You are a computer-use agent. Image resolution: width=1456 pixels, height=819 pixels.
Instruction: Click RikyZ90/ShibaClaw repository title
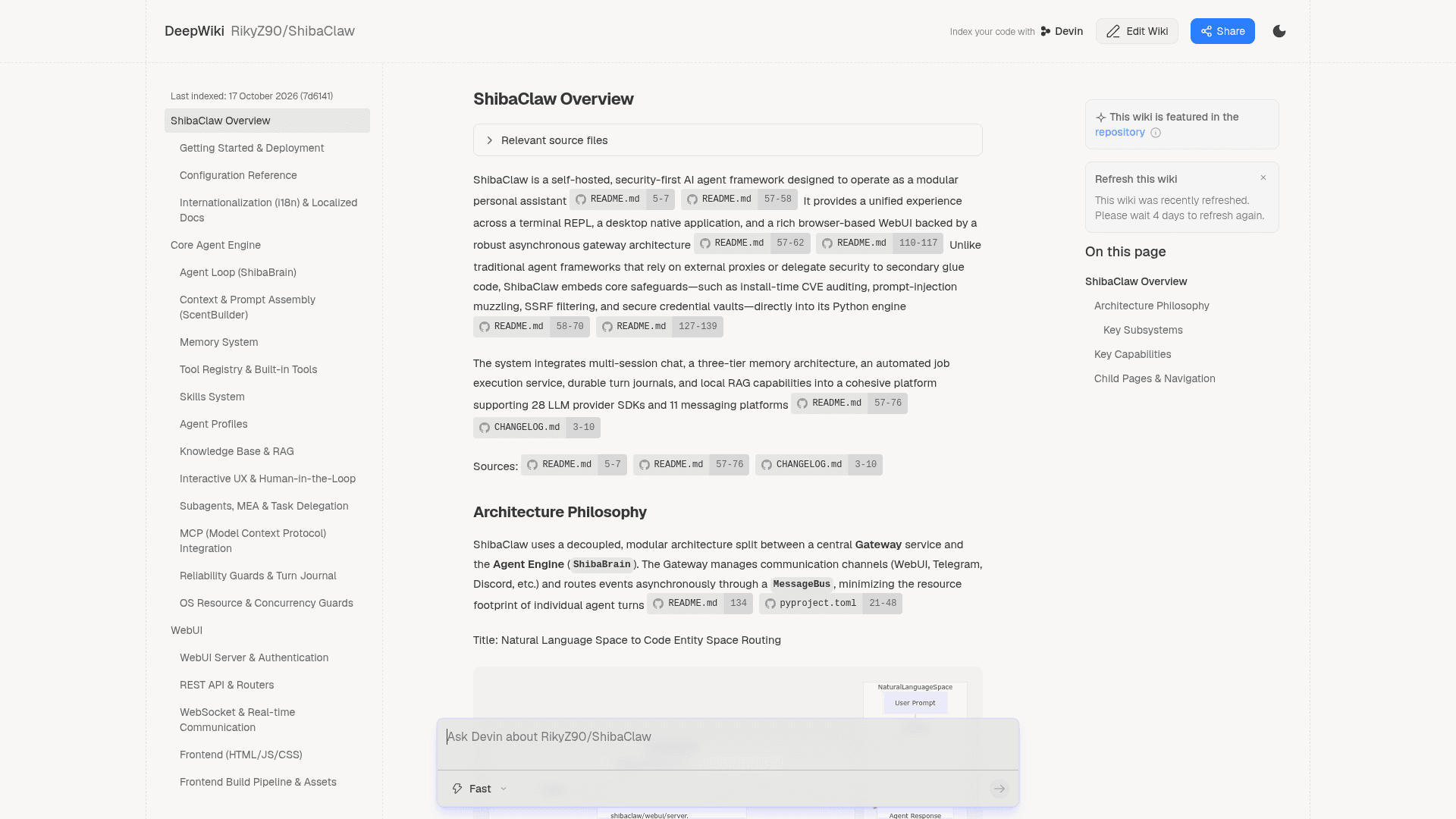coord(293,31)
